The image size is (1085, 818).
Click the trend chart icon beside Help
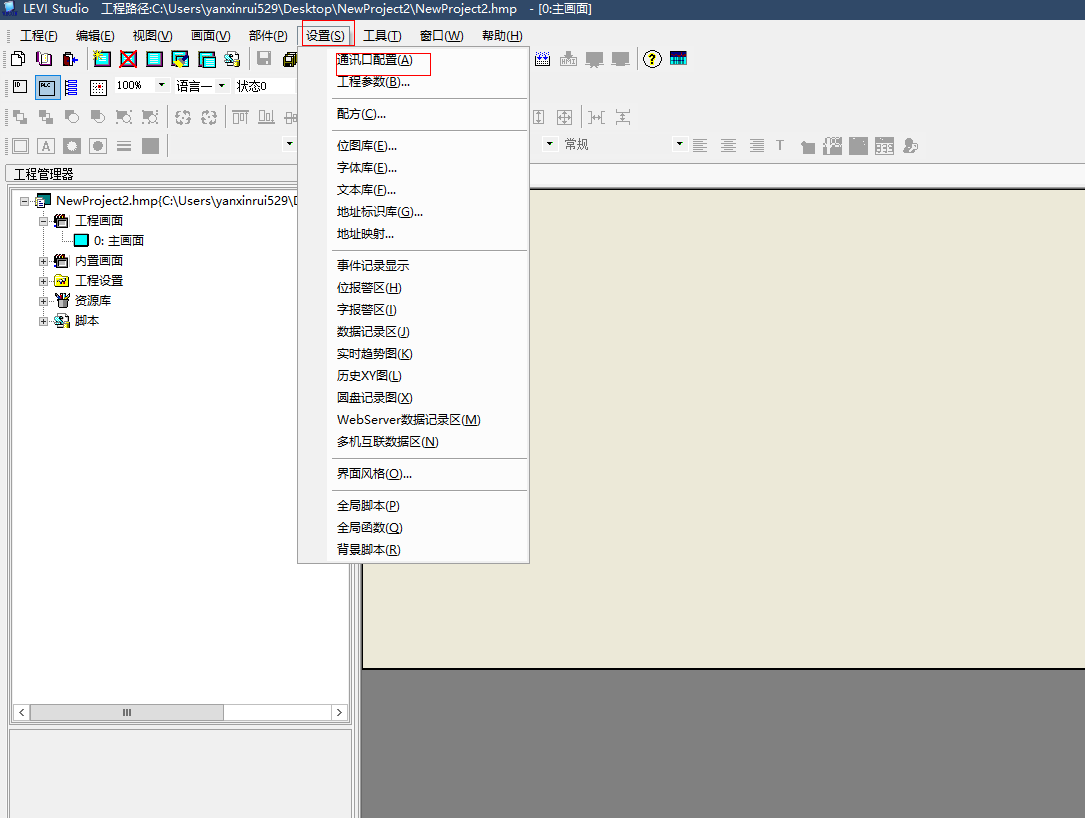678,58
